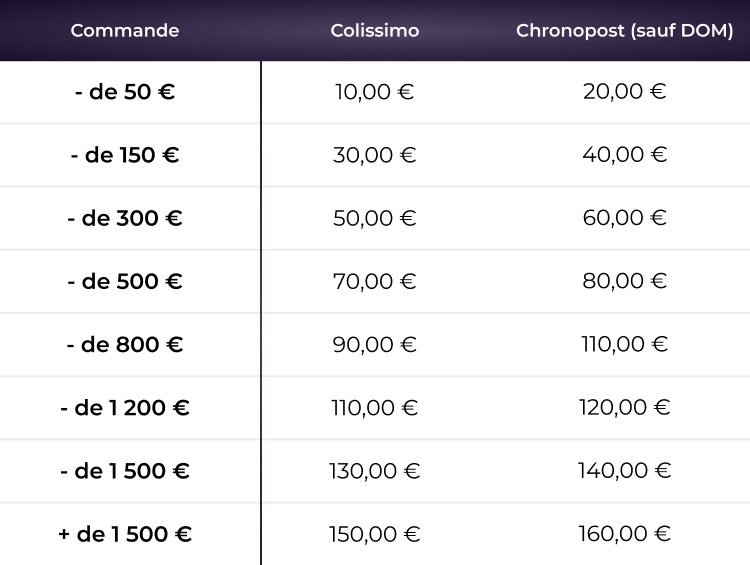The image size is (750, 565).
Task: Select the "- de 150 €" row label
Action: pyautogui.click(x=125, y=155)
